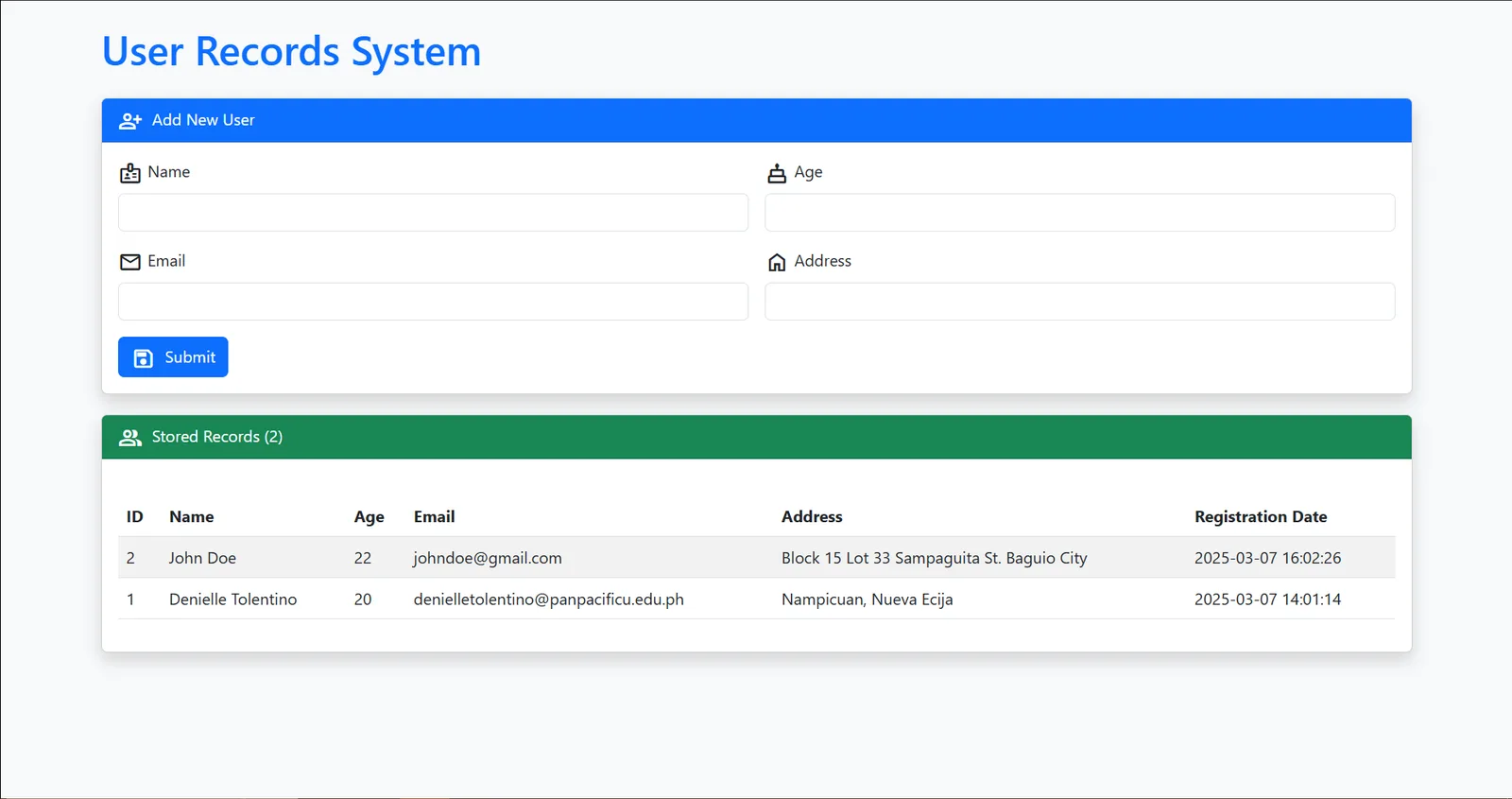The width and height of the screenshot is (1512, 799).
Task: Click the johndoe@gmail.com email cell
Action: point(488,558)
